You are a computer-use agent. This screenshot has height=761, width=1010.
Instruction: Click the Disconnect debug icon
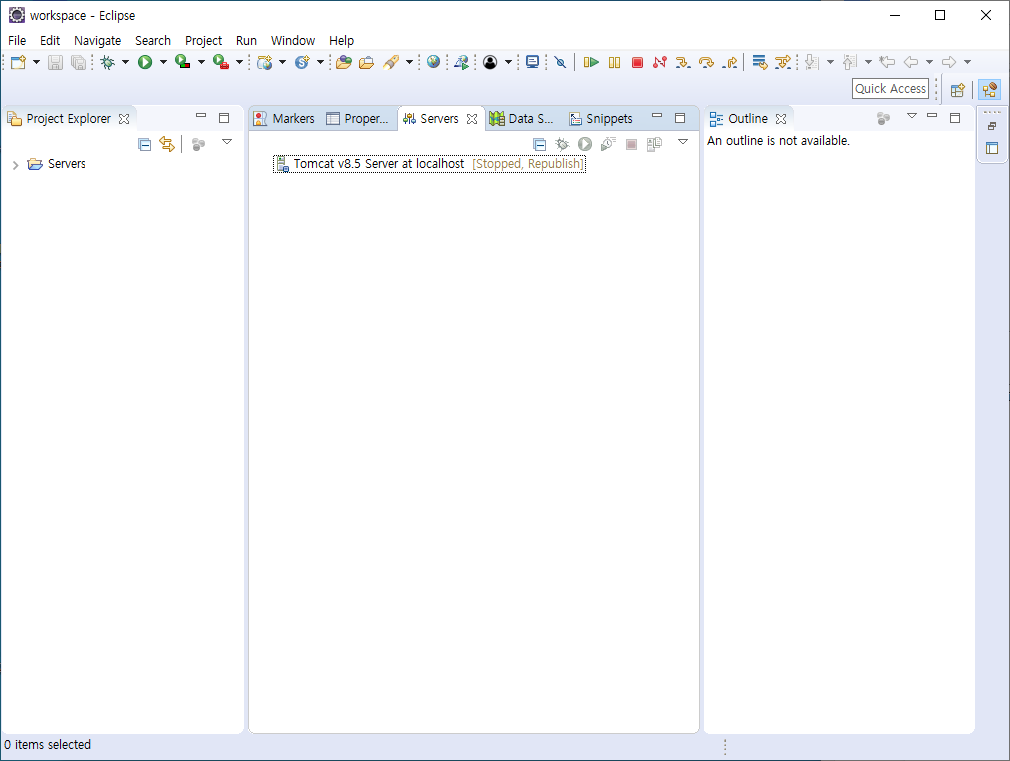[660, 62]
